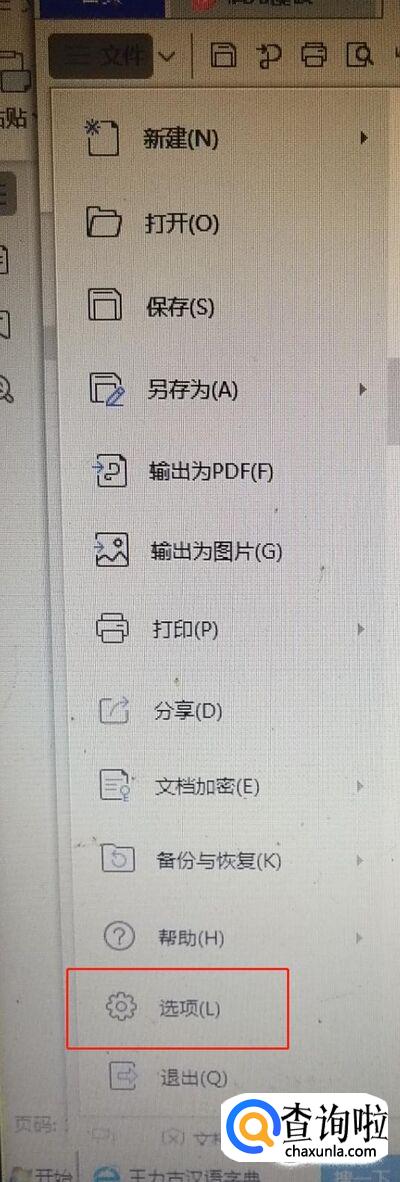Click the 文档加密(E) lock document icon

116,788
